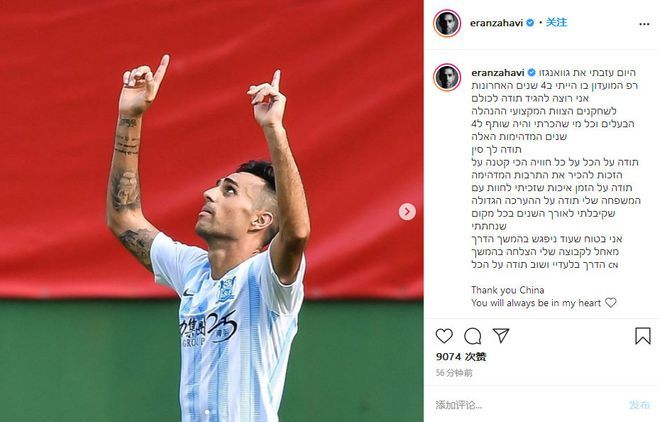Share the post using the paper plane icon

pyautogui.click(x=501, y=335)
